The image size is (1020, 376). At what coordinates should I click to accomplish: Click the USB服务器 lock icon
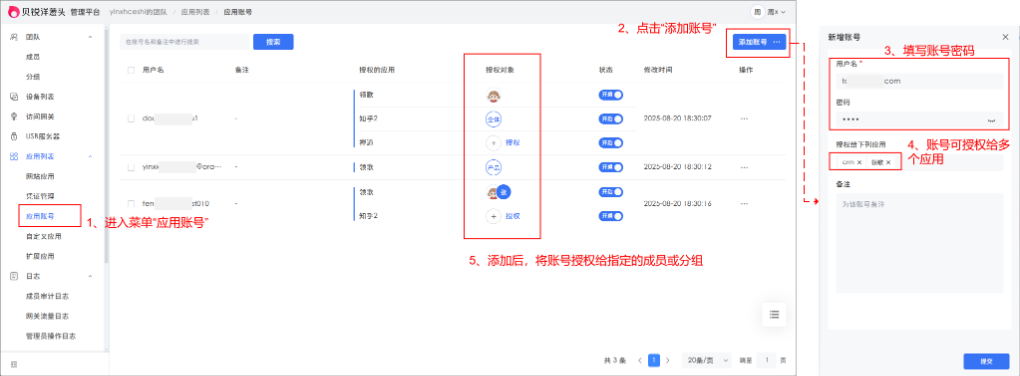14,137
